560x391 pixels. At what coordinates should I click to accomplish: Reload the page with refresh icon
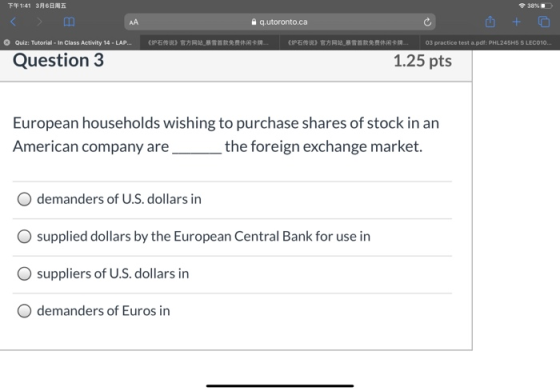tap(427, 22)
